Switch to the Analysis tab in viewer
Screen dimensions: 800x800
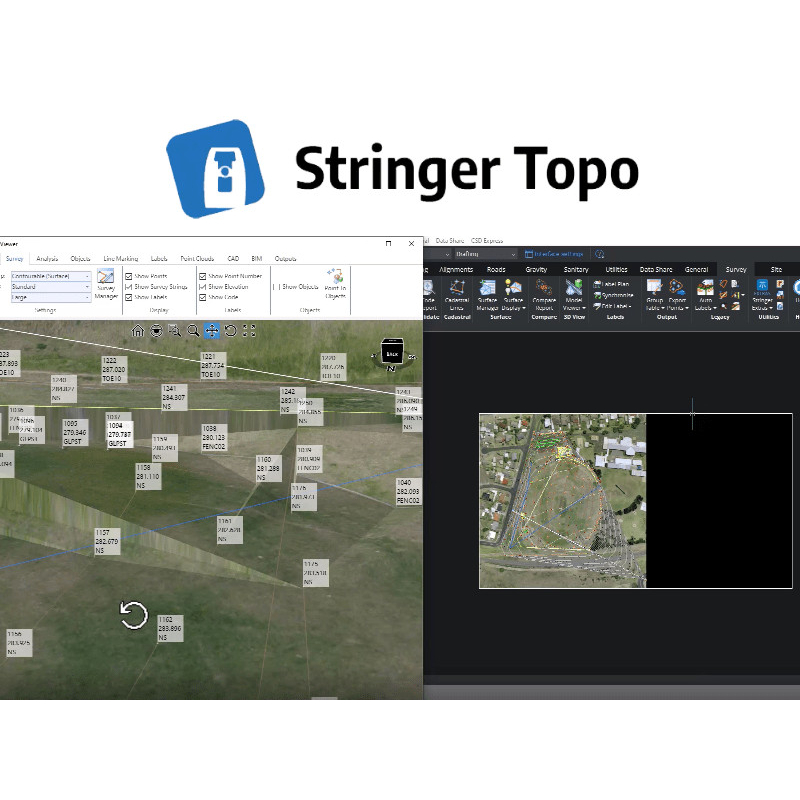pyautogui.click(x=47, y=259)
